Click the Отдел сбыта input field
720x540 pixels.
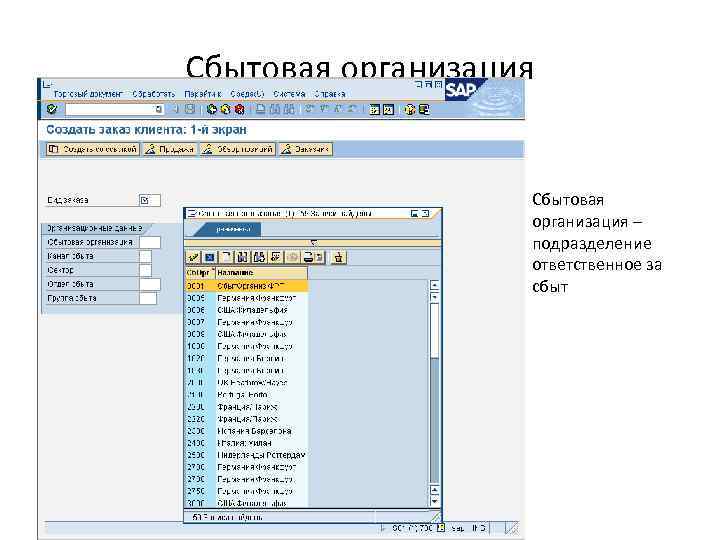150,284
